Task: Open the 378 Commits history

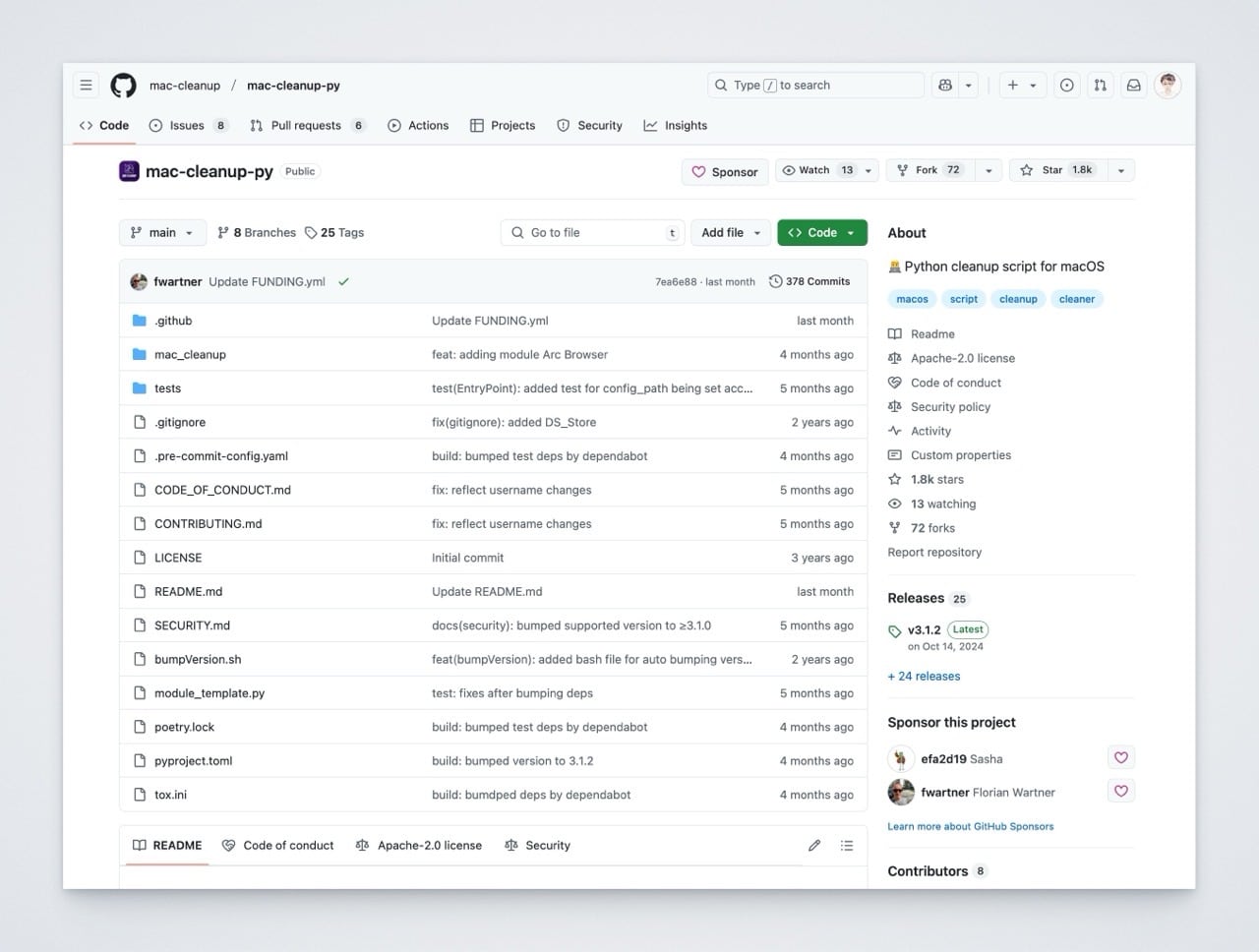Action: click(809, 281)
